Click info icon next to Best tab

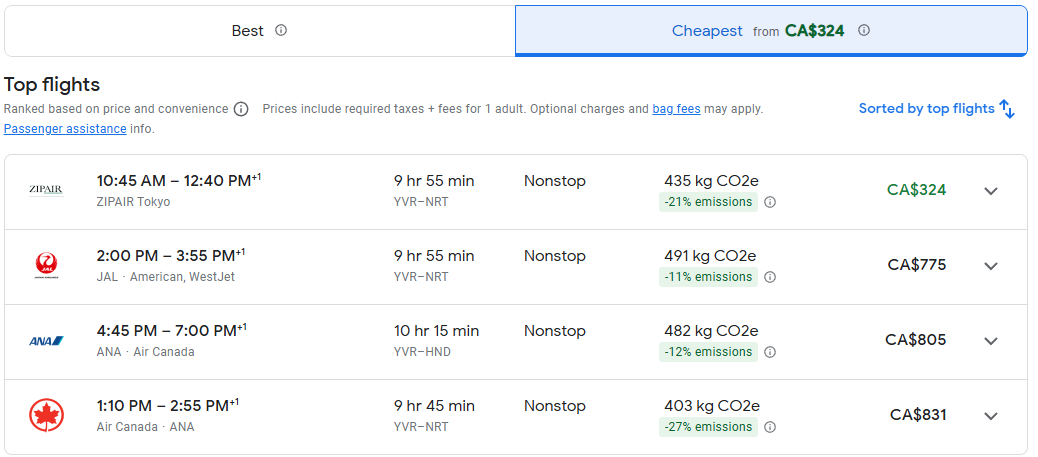pyautogui.click(x=281, y=30)
